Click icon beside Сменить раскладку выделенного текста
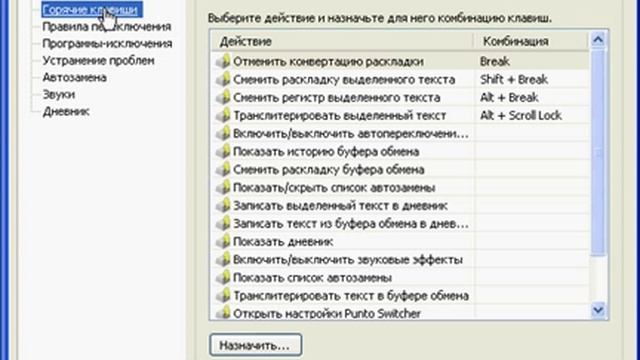This screenshot has width=640, height=360. [x=223, y=80]
